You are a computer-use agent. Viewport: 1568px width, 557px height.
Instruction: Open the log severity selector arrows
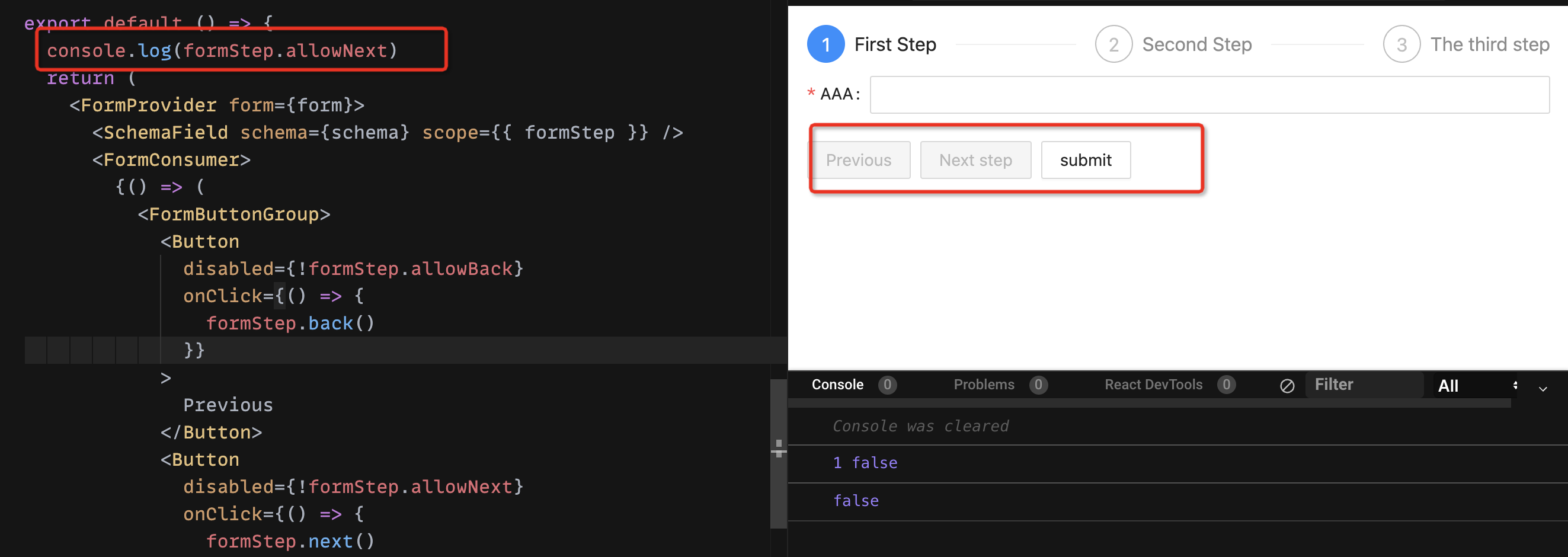(1516, 385)
